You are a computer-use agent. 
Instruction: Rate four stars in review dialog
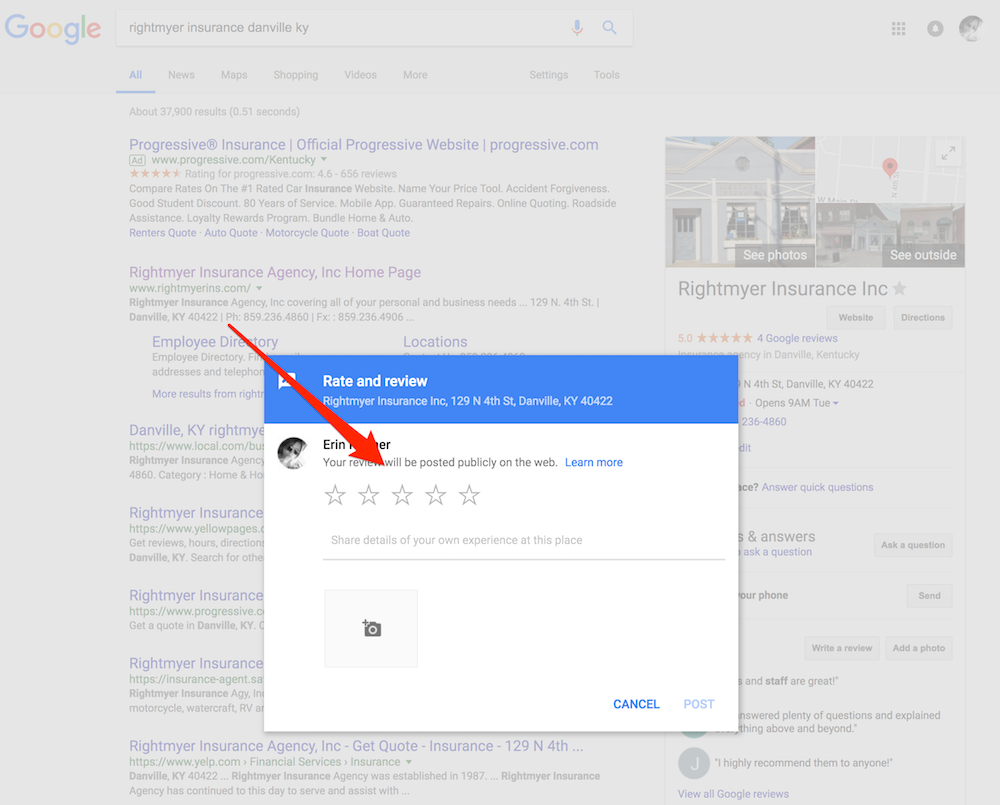click(436, 495)
